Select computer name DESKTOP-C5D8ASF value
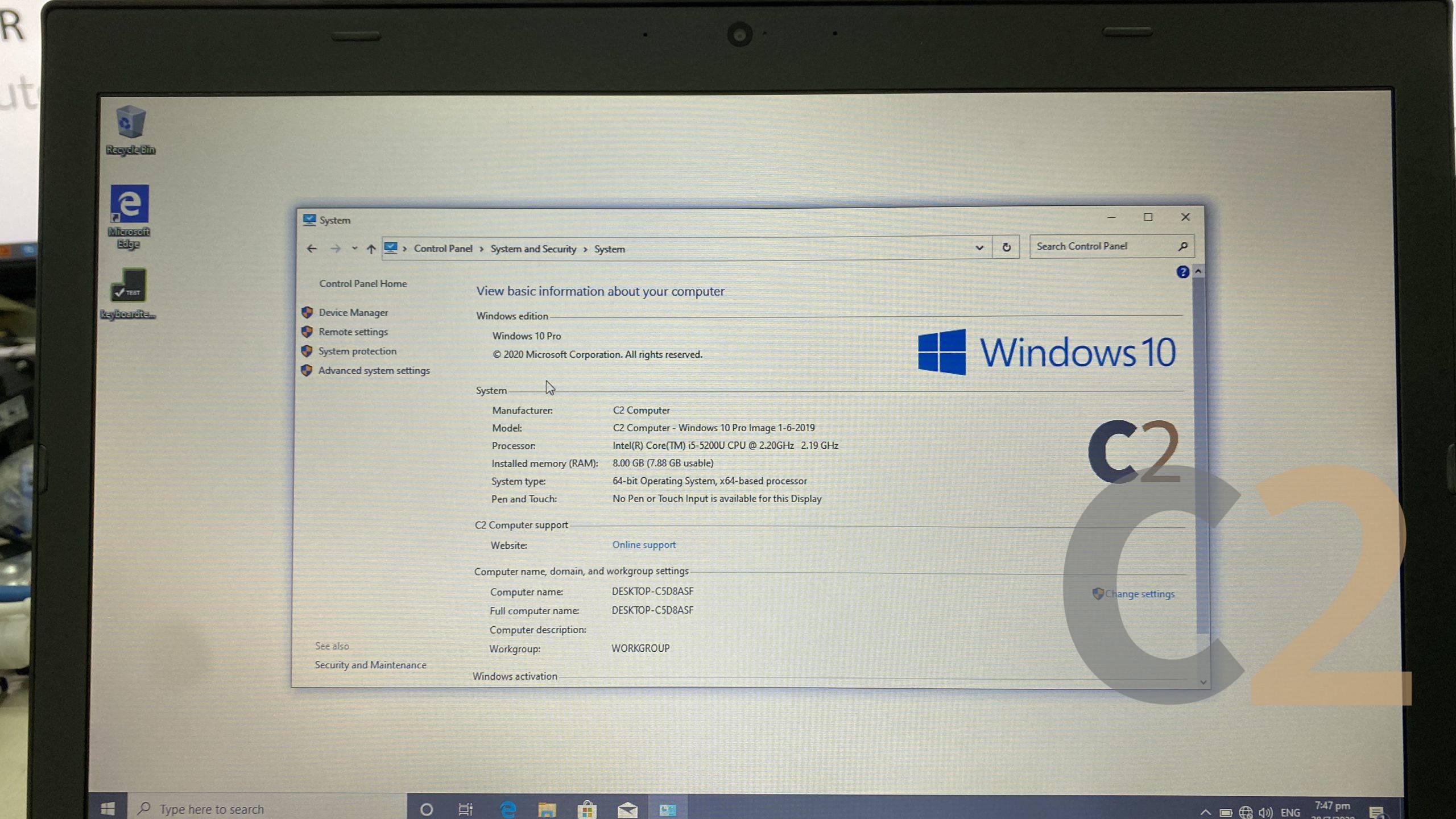Viewport: 1456px width, 819px height. tap(652, 591)
